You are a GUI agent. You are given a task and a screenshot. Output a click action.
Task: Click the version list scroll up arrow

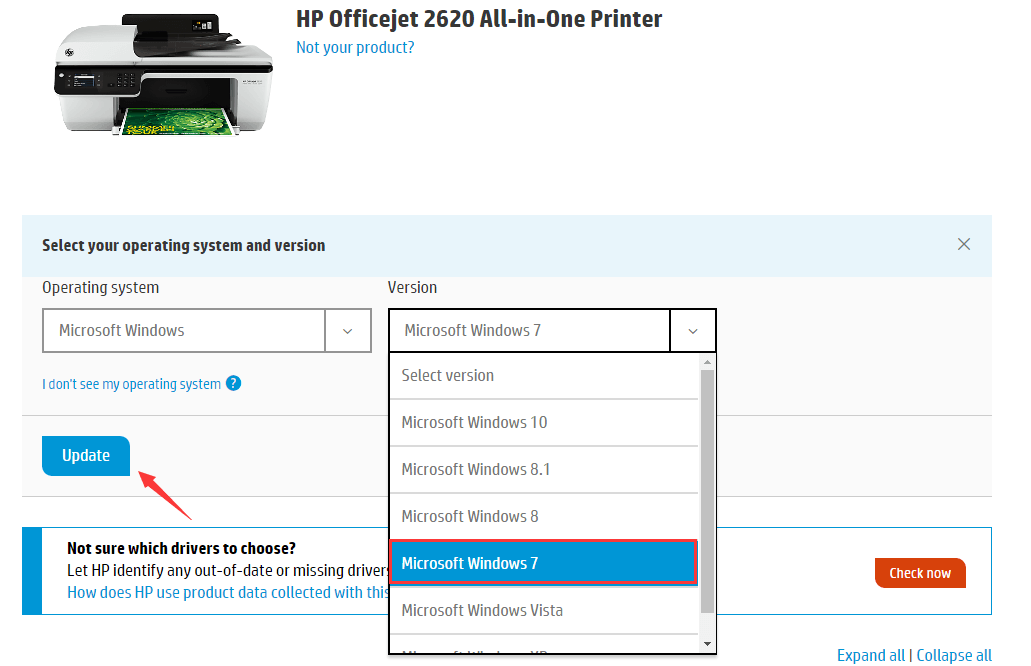tap(707, 362)
